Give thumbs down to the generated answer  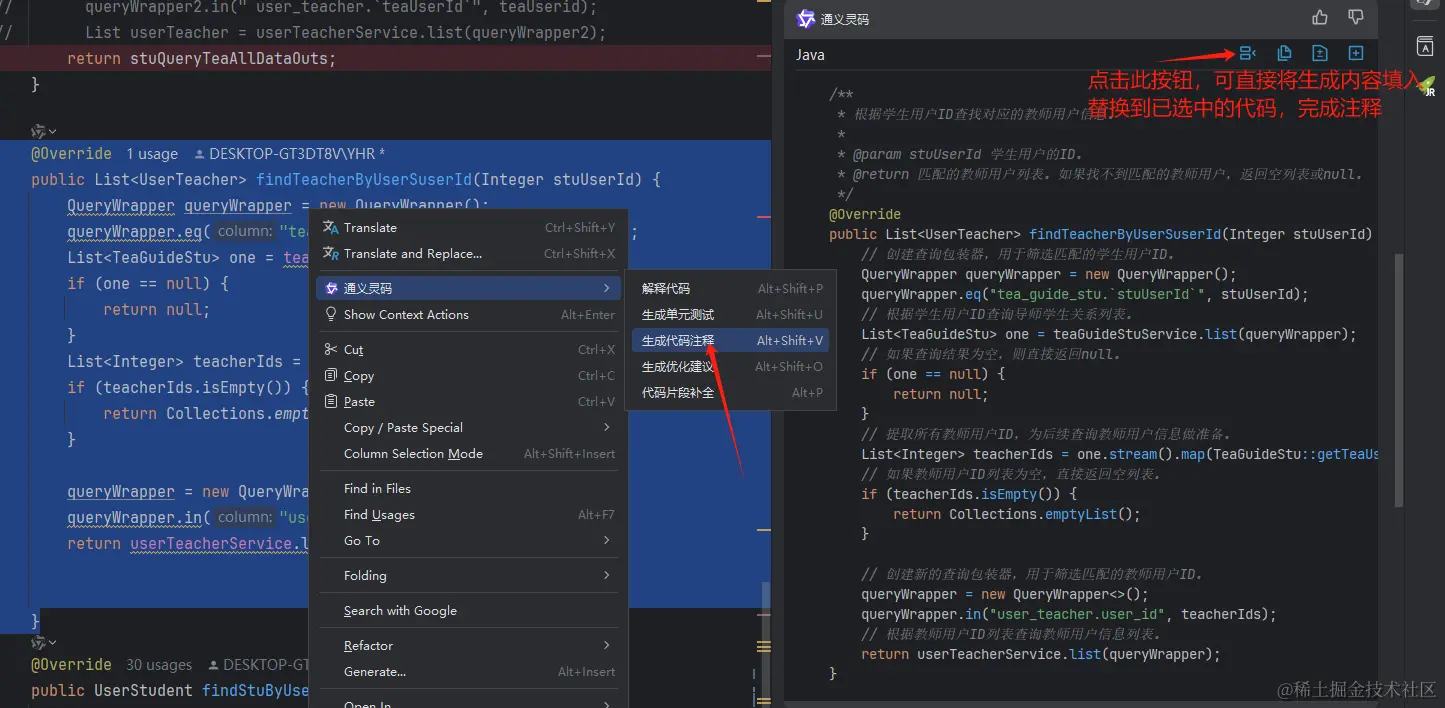[x=1356, y=18]
